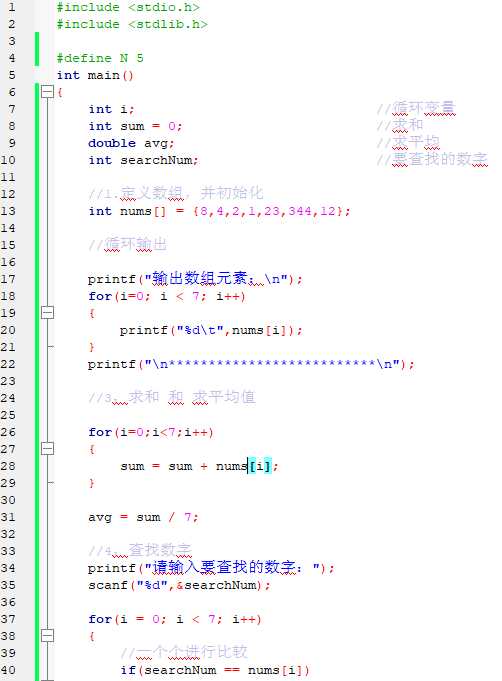Click on '#include <stdio.h>' text
502x681 pixels.
pyautogui.click(x=128, y=7)
